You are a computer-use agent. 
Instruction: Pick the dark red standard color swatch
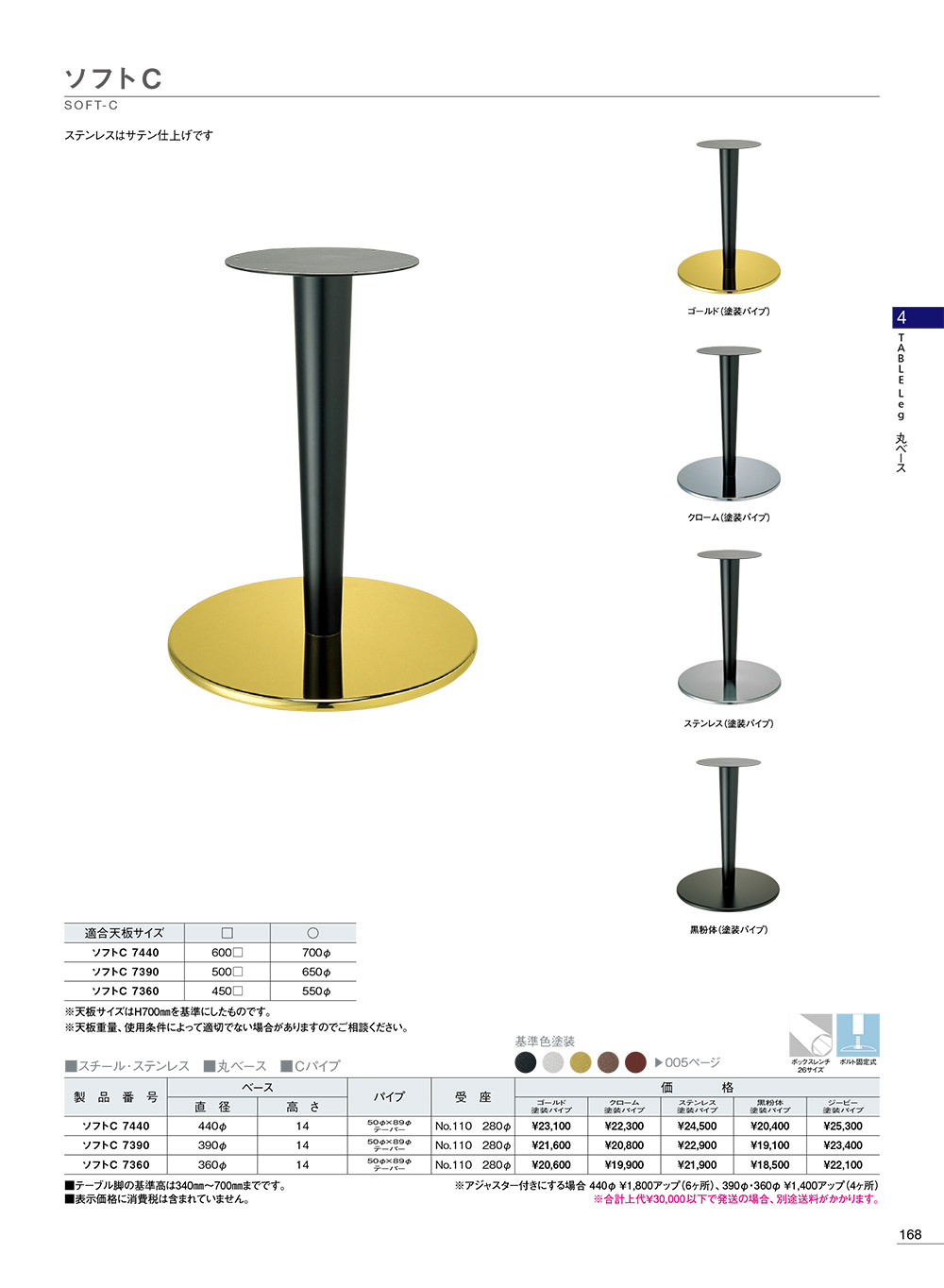click(x=635, y=1062)
